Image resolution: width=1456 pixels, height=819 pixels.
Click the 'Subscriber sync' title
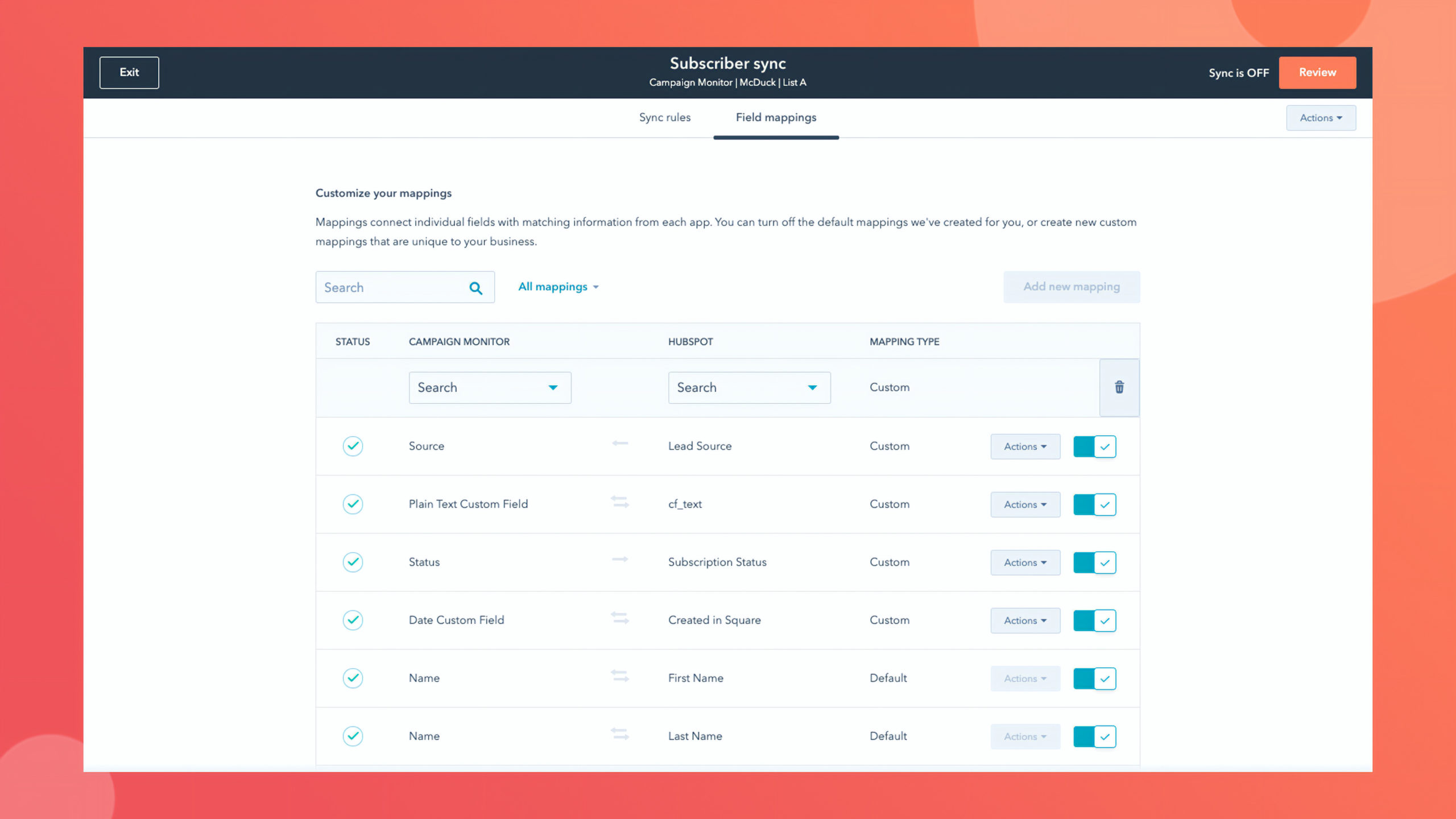[727, 63]
